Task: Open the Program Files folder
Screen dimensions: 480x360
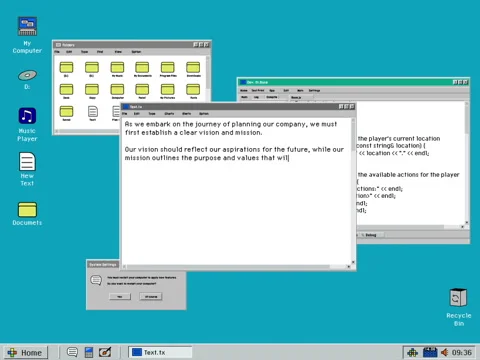Action: pos(168,69)
